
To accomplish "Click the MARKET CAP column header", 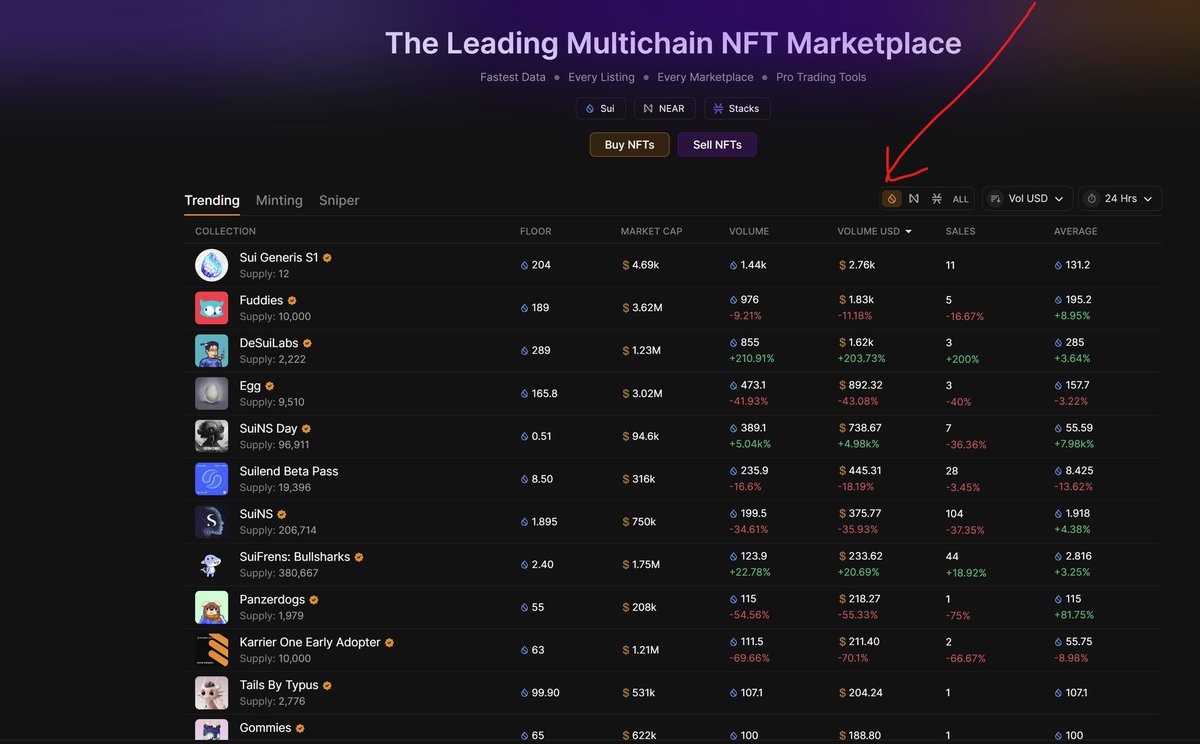I will tap(651, 231).
